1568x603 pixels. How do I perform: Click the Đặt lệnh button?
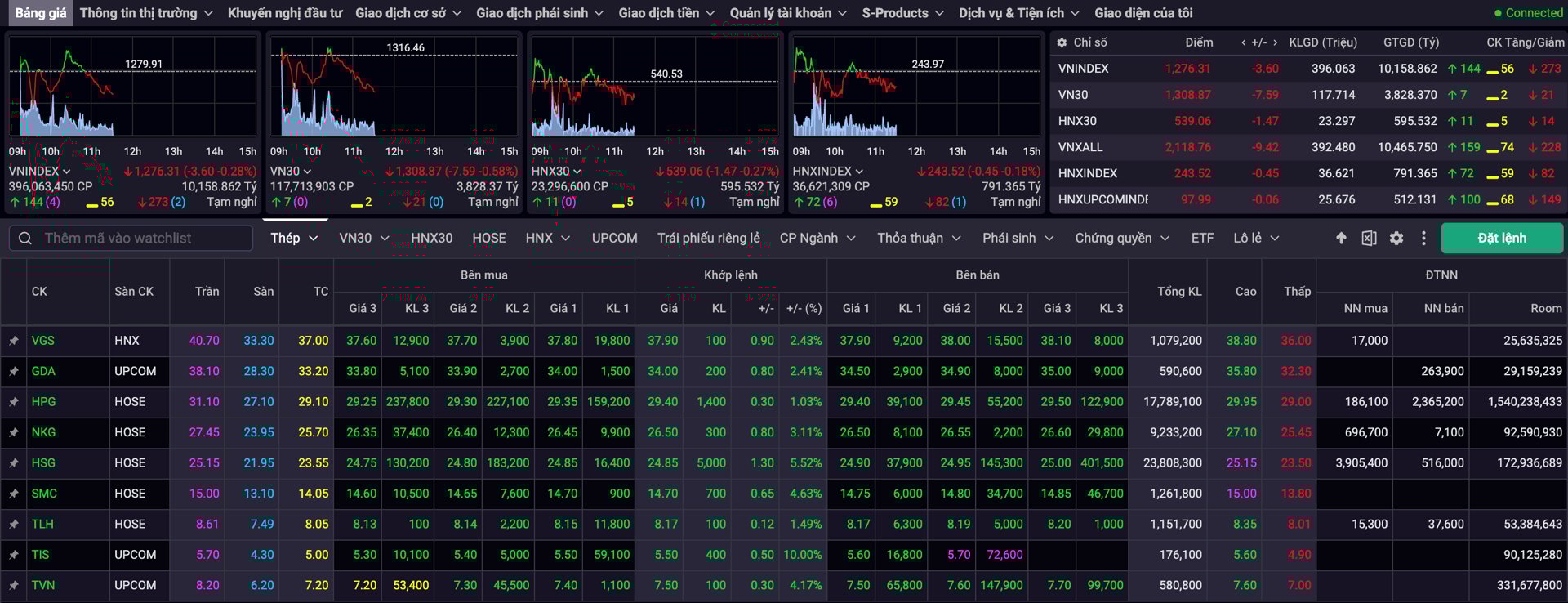tap(1501, 238)
